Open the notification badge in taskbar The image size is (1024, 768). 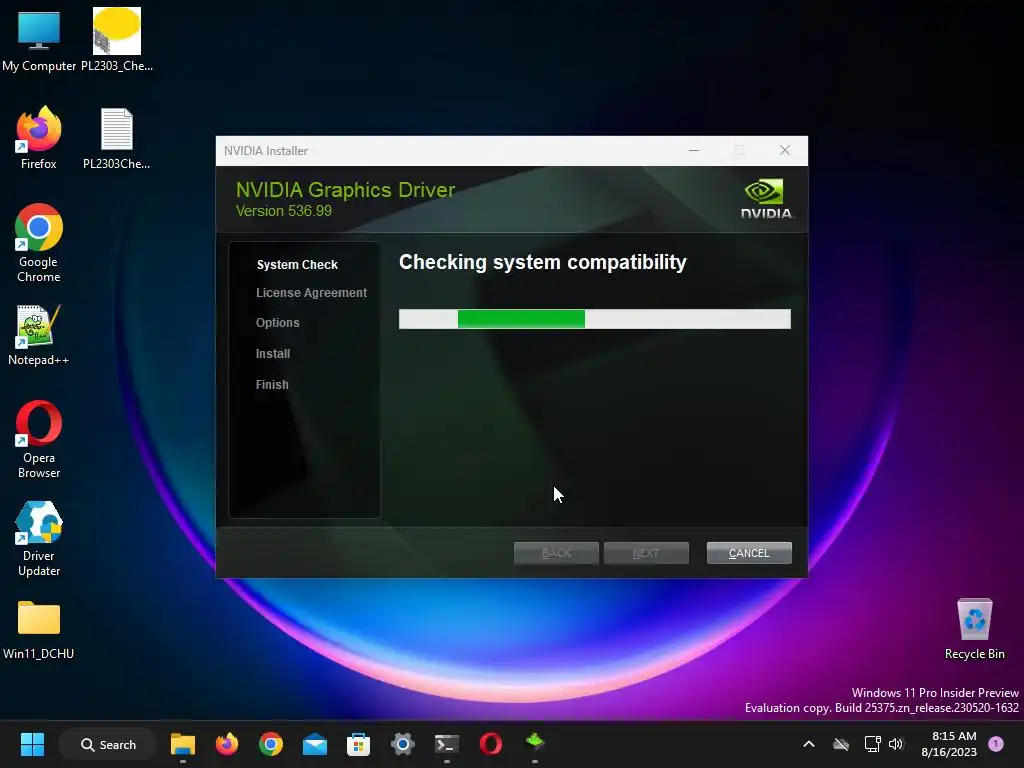pos(996,744)
